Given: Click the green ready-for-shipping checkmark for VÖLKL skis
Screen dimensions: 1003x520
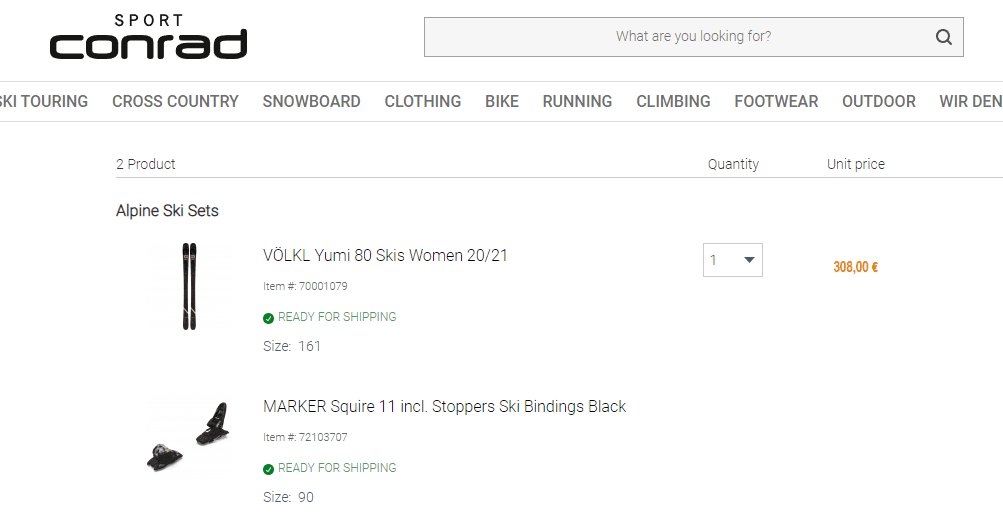Looking at the screenshot, I should click(x=268, y=318).
